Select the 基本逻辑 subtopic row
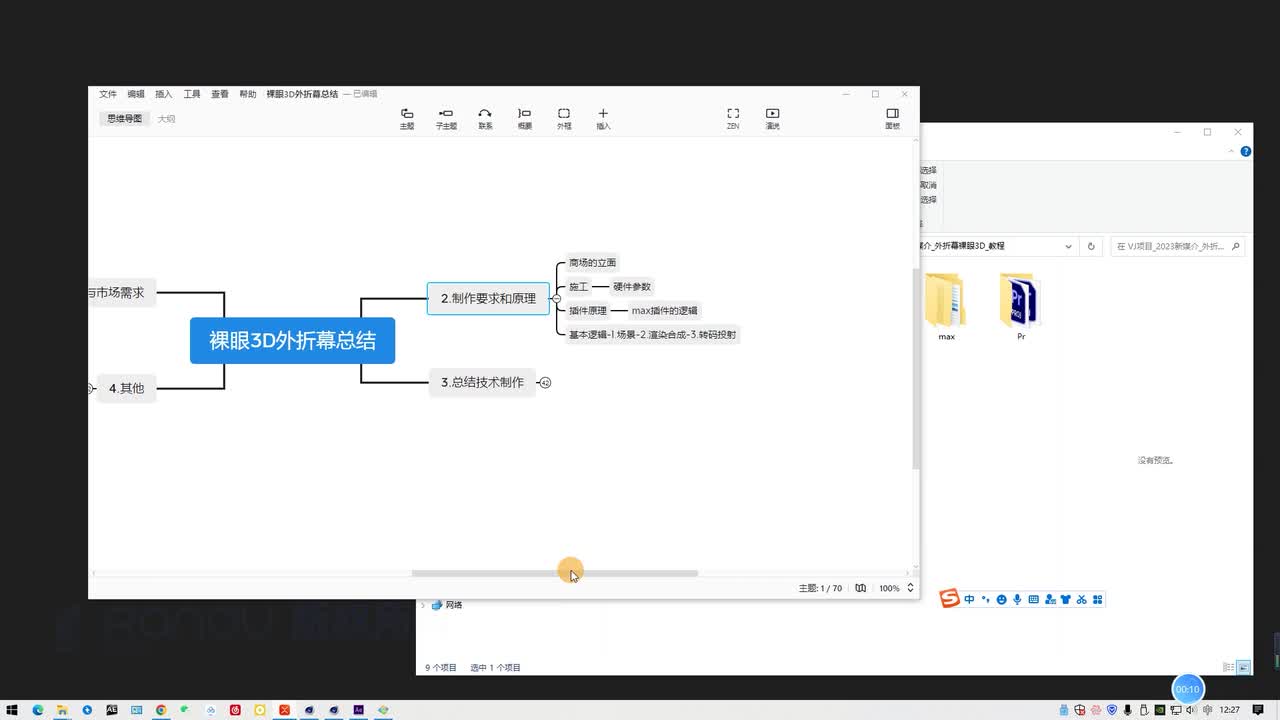Screen dimensions: 1280x720 tap(652, 335)
